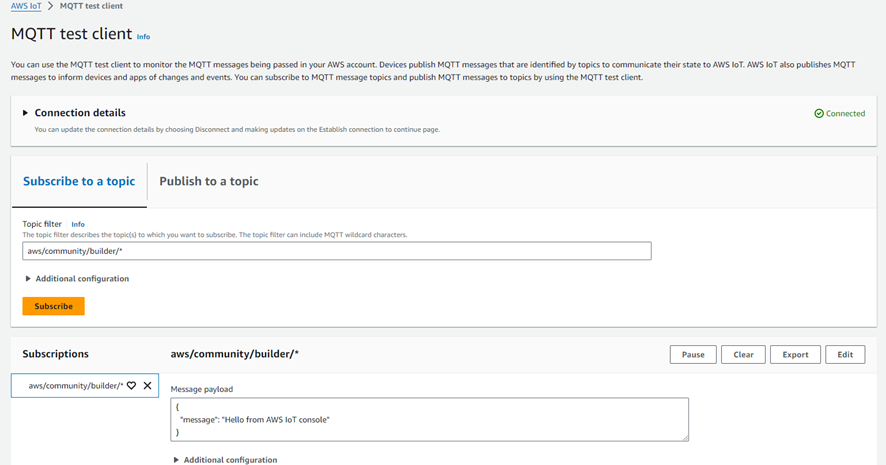
Task: Expand the Connection details section
Action: click(25, 113)
